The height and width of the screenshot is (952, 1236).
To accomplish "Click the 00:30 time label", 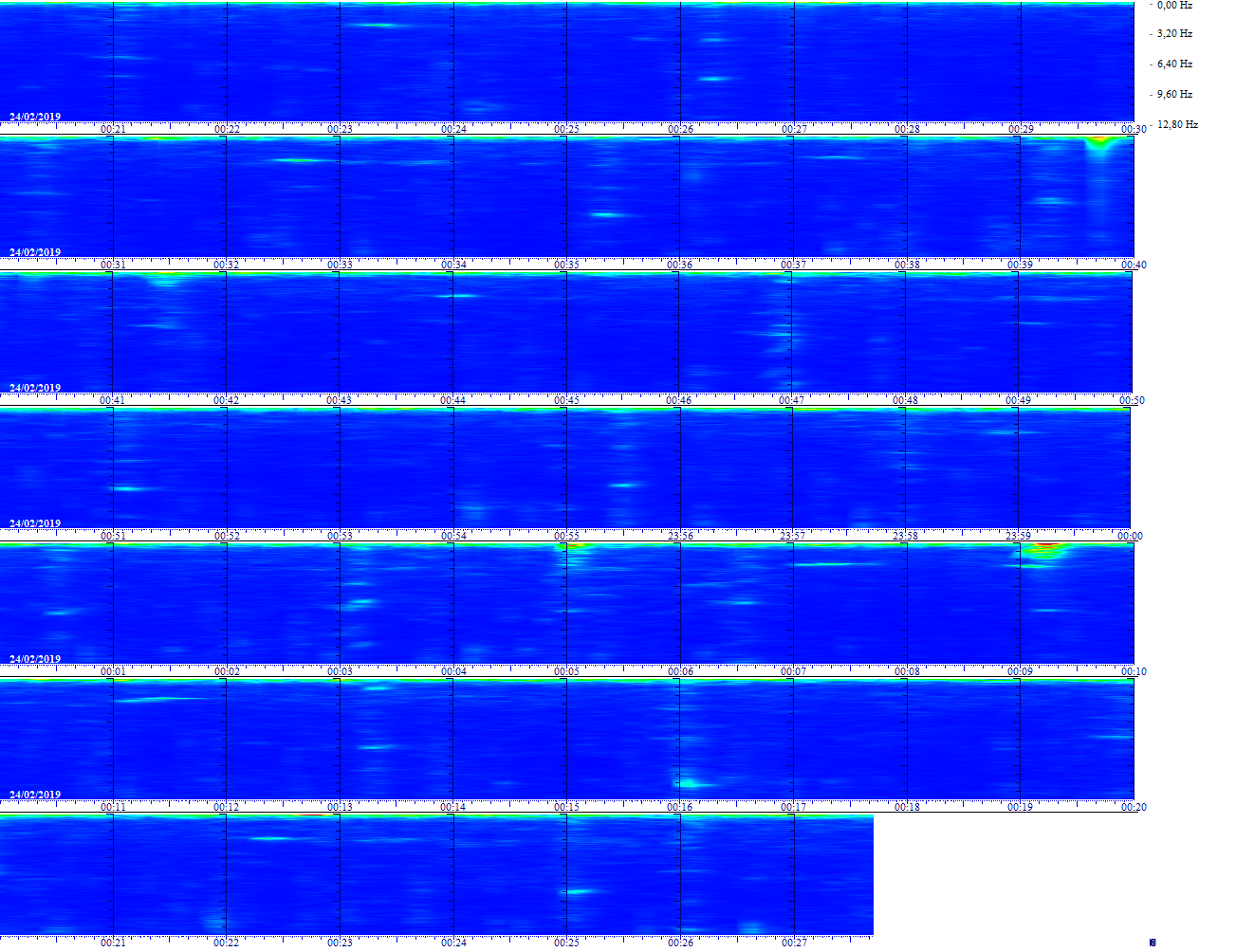I will click(x=1134, y=129).
